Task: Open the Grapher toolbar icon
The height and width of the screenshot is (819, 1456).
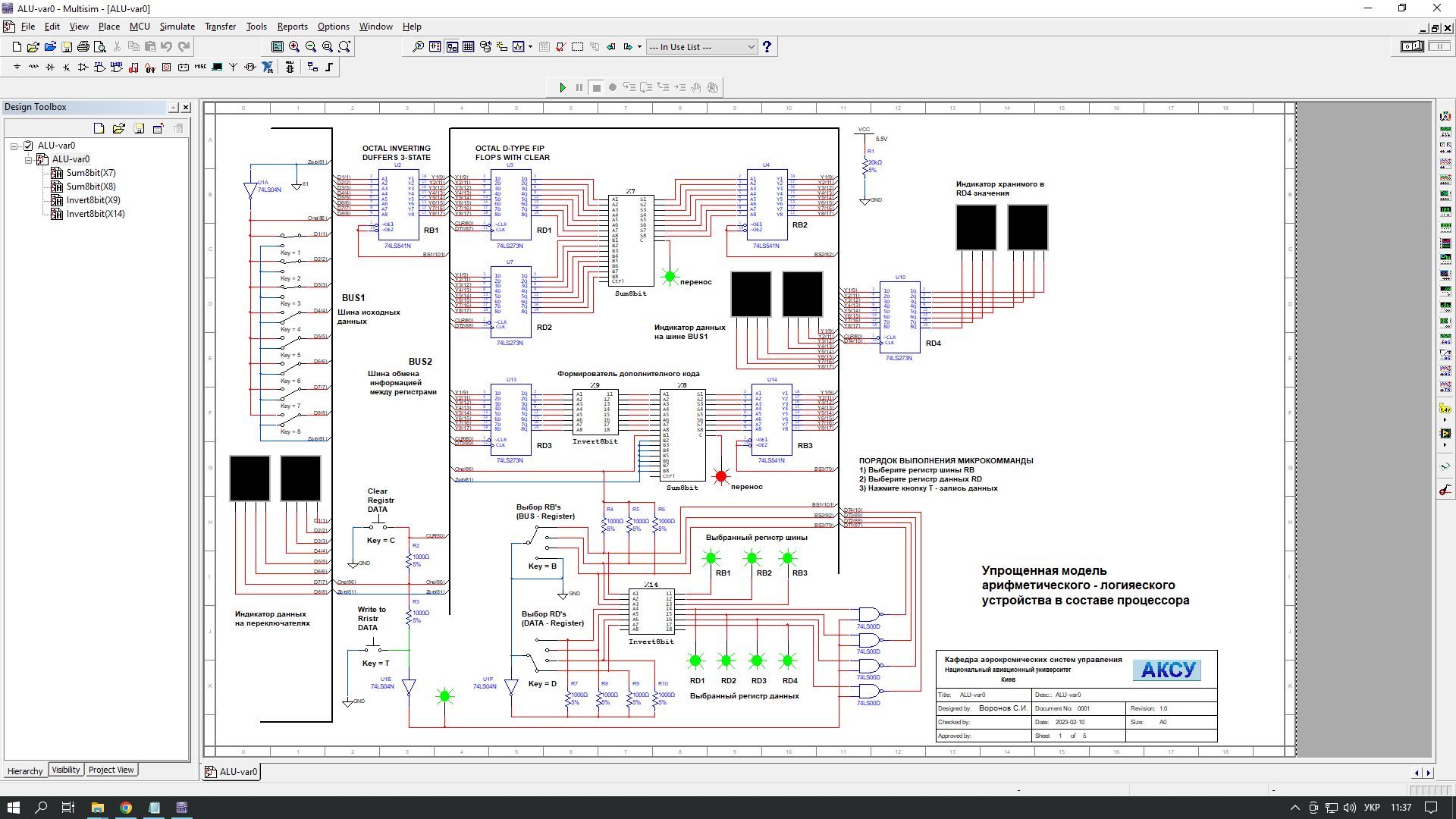Action: (519, 47)
